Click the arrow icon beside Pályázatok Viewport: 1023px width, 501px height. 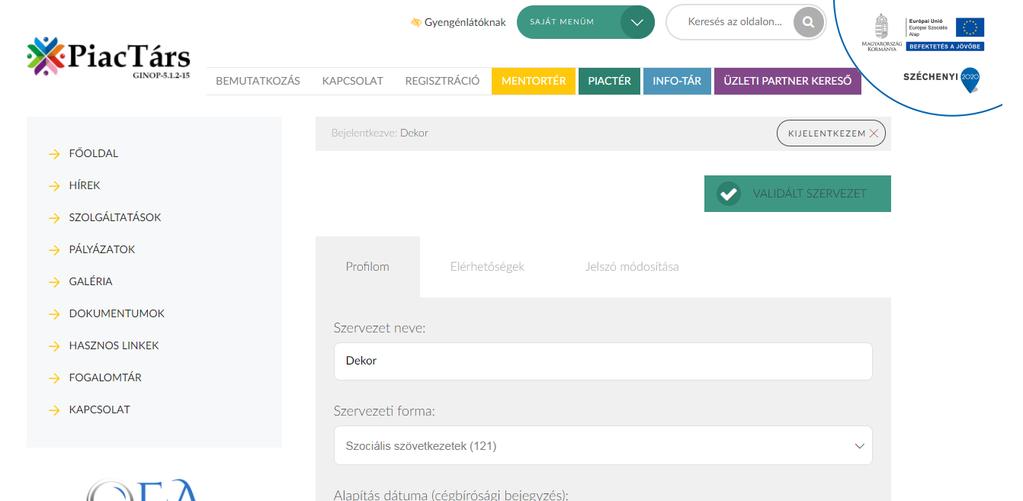click(x=54, y=250)
